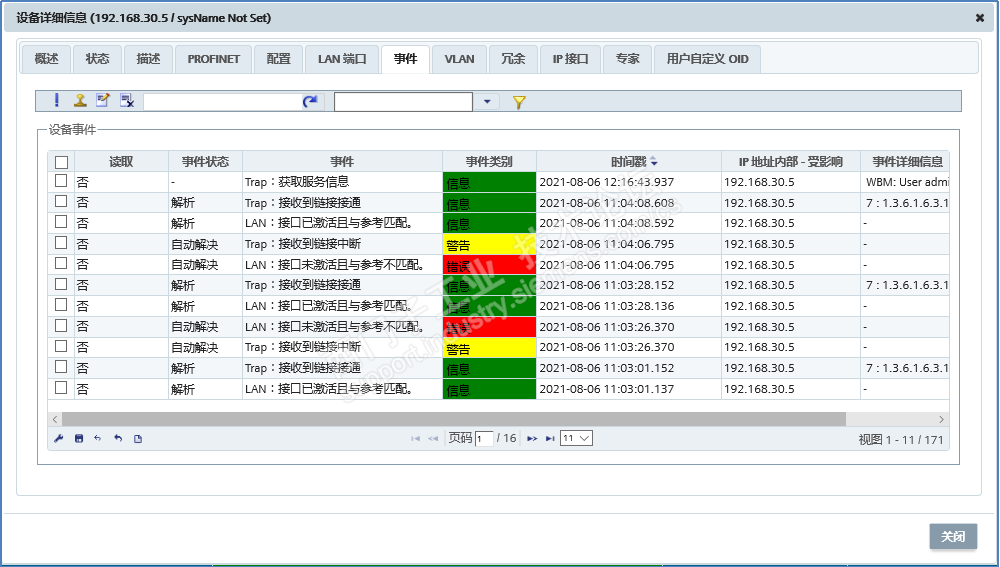Viewport: 1000px width, 567px height.
Task: Click the wrench settings icon below table
Action: (x=59, y=439)
